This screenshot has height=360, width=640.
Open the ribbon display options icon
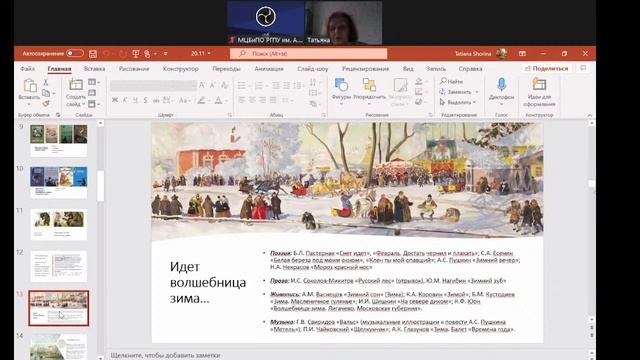pos(522,53)
